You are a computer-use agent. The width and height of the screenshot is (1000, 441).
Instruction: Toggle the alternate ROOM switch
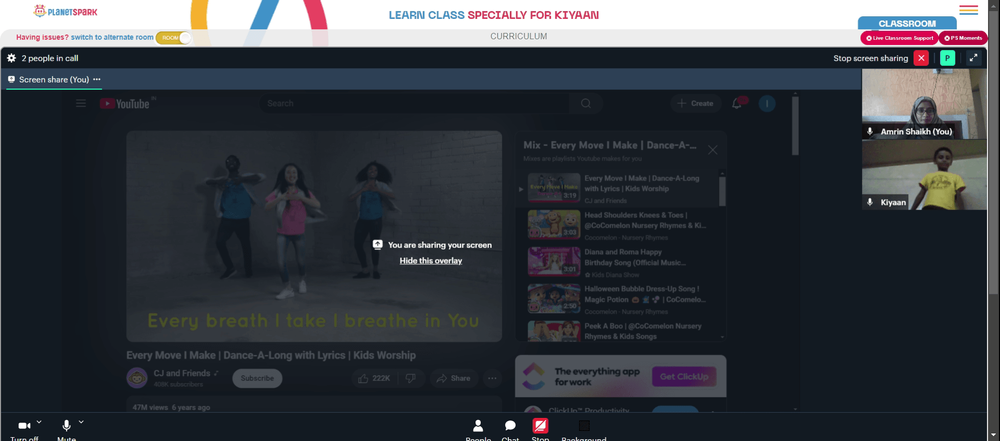point(173,38)
